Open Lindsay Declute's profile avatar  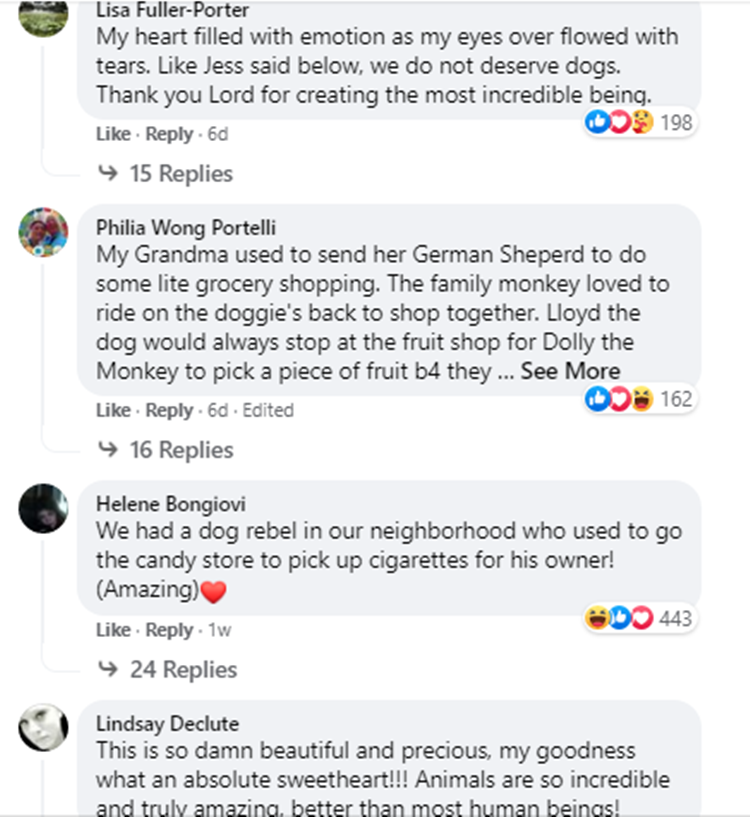coord(44,727)
